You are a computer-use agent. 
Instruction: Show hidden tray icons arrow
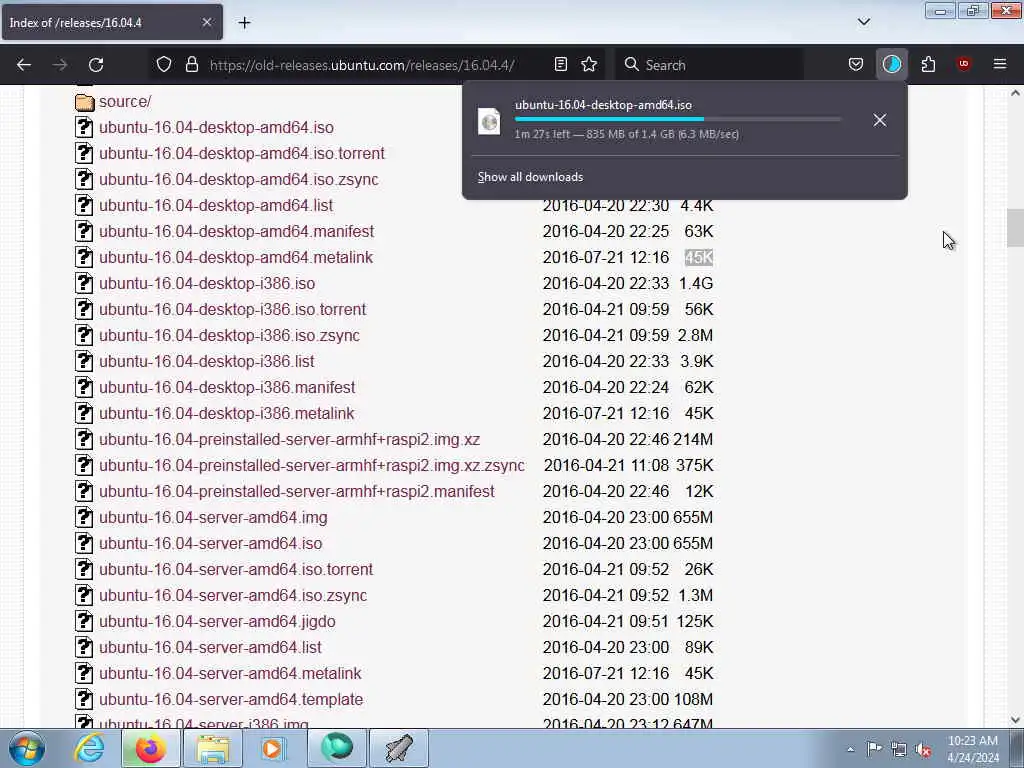click(850, 750)
